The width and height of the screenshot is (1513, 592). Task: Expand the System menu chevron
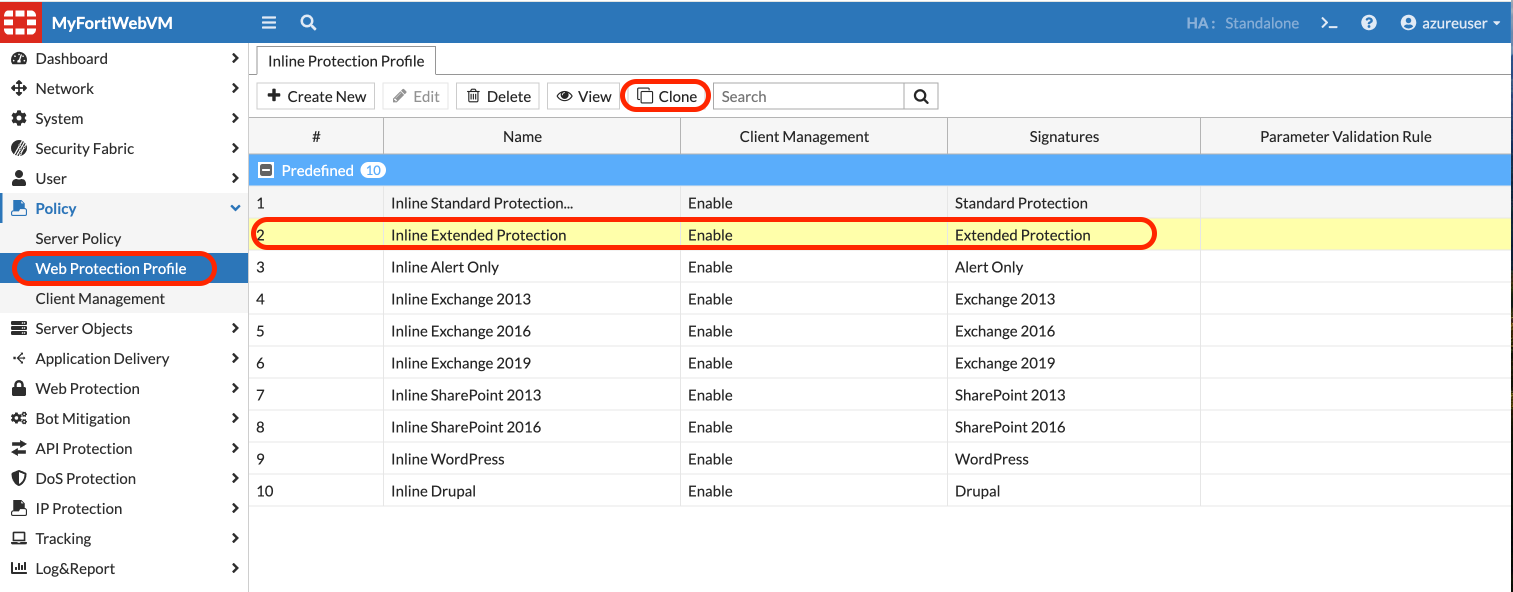point(235,119)
